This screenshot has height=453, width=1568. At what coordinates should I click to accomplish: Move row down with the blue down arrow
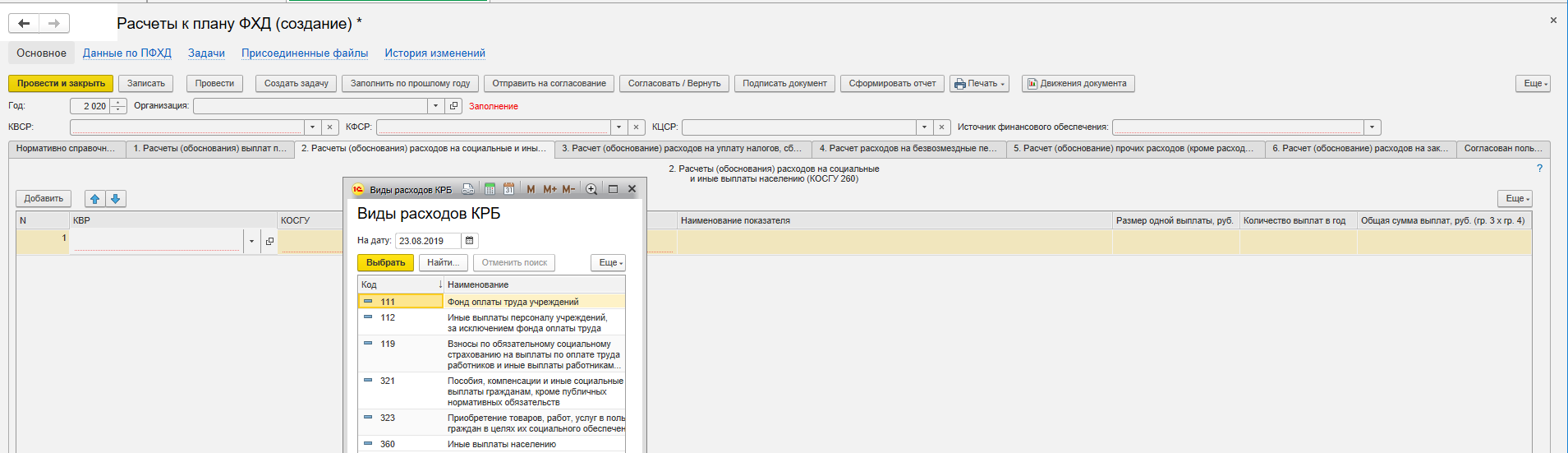tap(115, 199)
